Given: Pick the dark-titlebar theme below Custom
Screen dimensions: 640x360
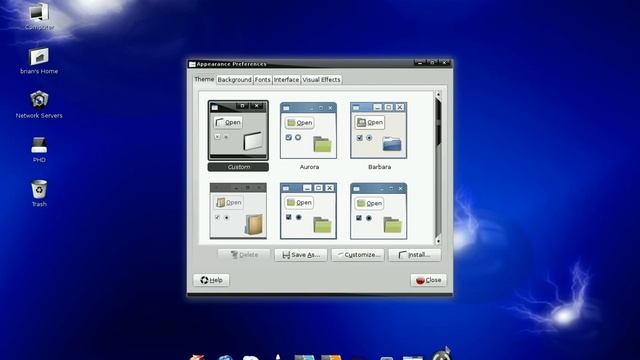Looking at the screenshot, I should pyautogui.click(x=238, y=211).
